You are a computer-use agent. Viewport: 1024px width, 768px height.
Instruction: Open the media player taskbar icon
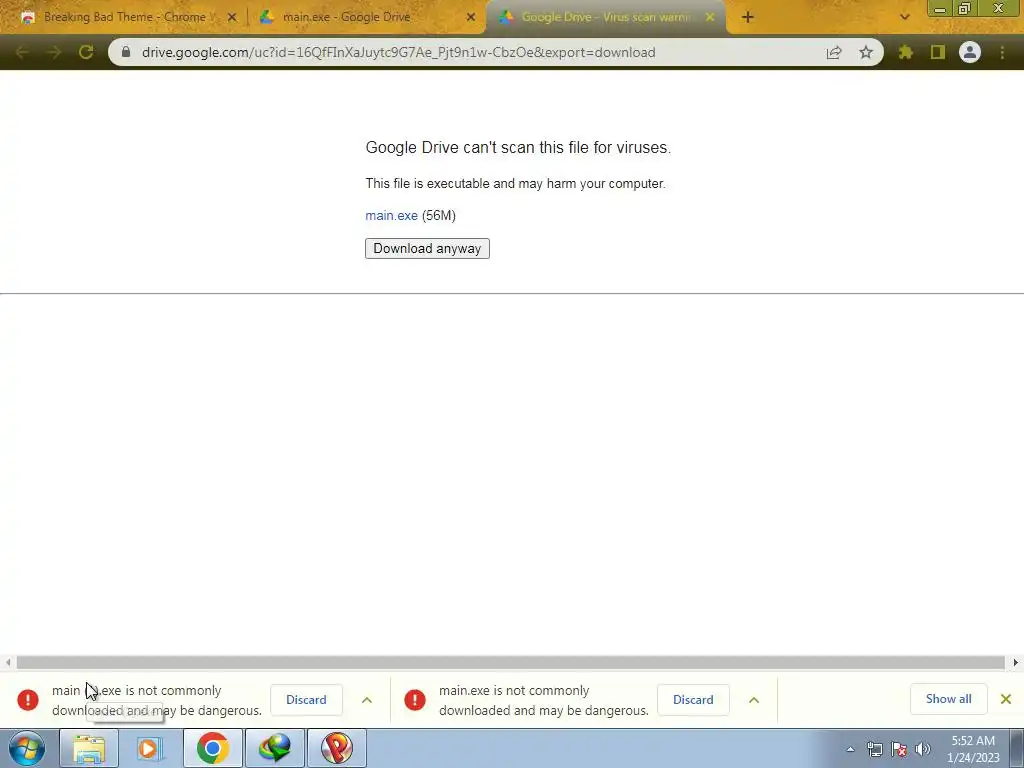[150, 748]
